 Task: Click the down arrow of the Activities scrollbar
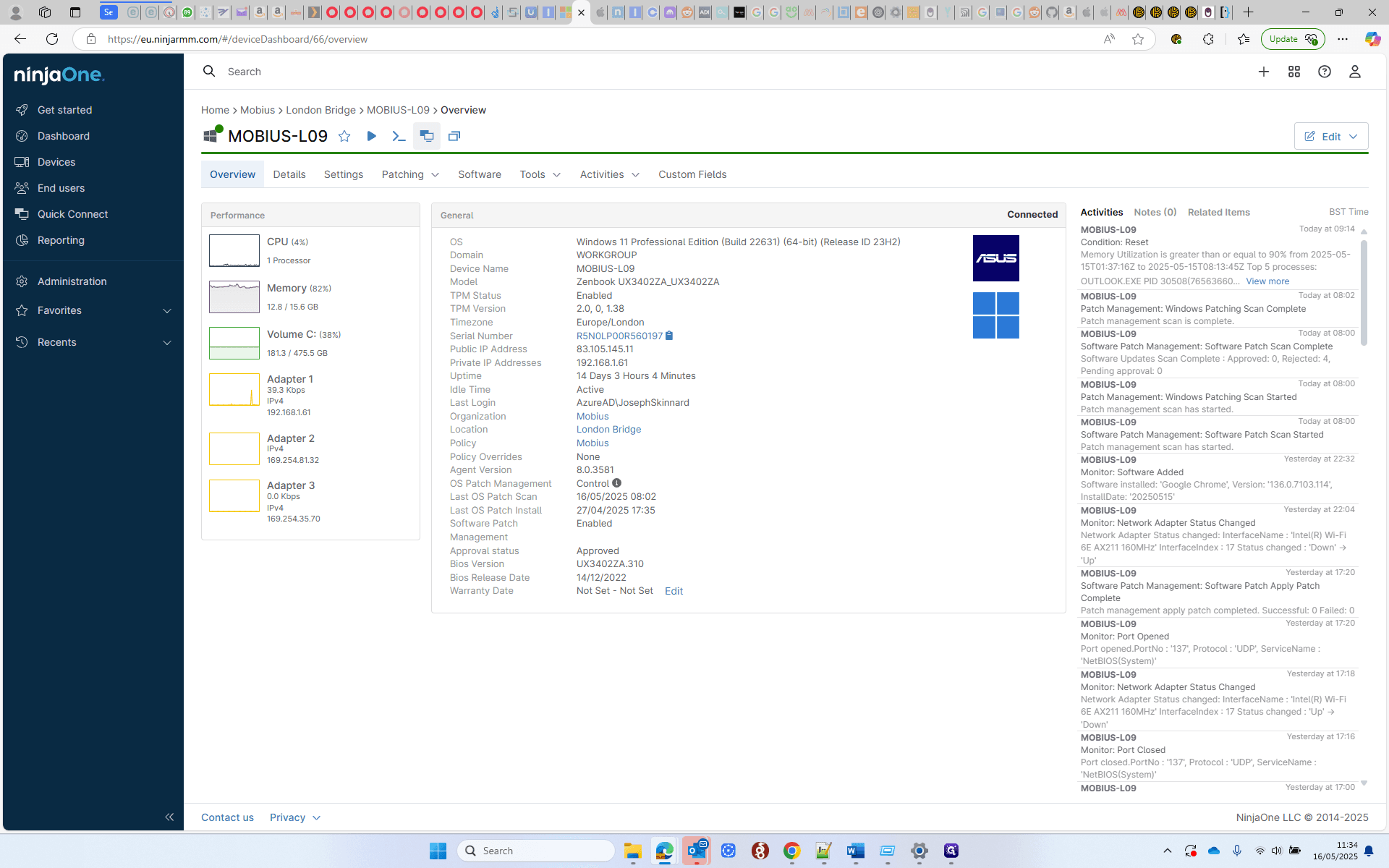pos(1364,783)
